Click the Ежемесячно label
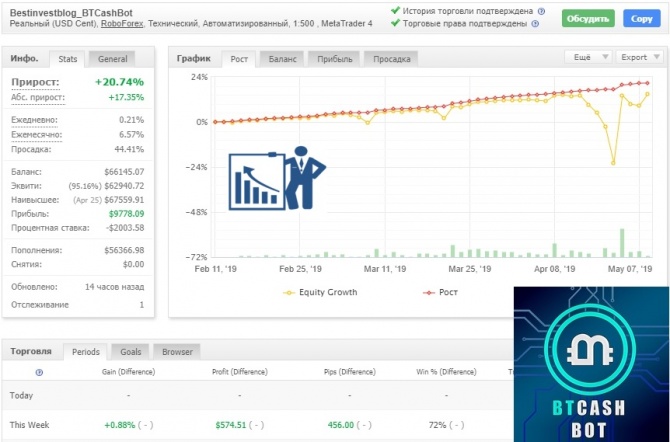Screen dimensions: 670x442 click(x=36, y=135)
